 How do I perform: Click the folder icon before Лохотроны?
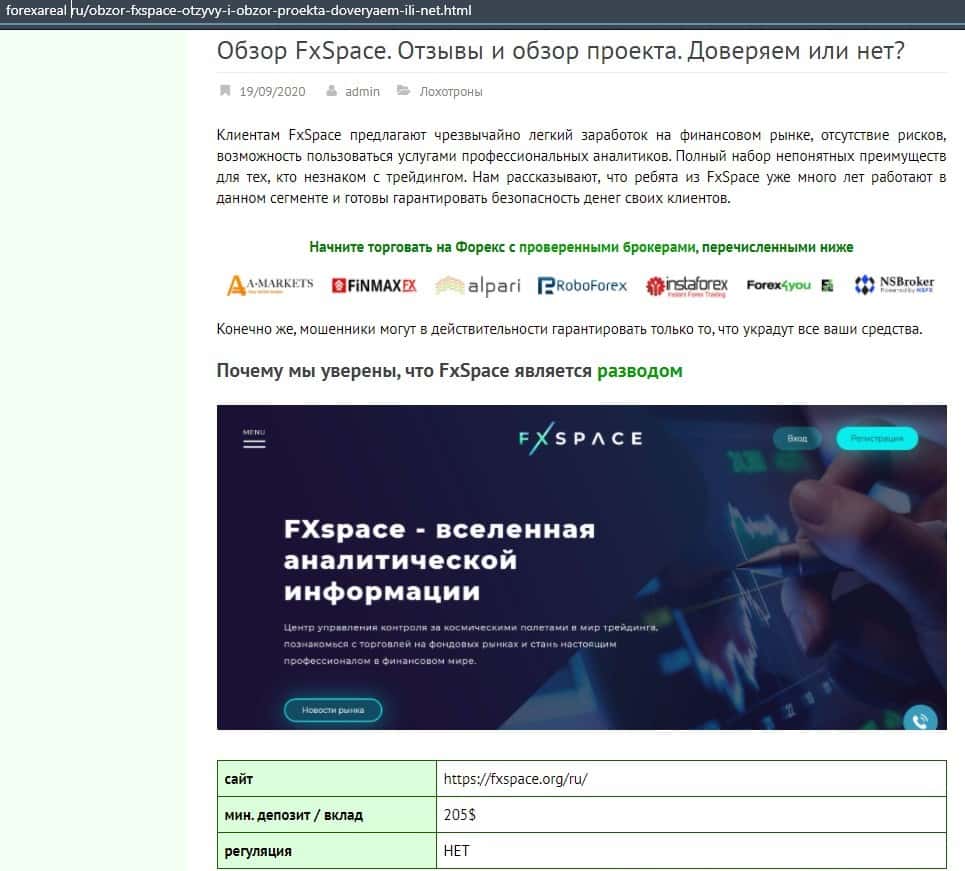tap(403, 91)
